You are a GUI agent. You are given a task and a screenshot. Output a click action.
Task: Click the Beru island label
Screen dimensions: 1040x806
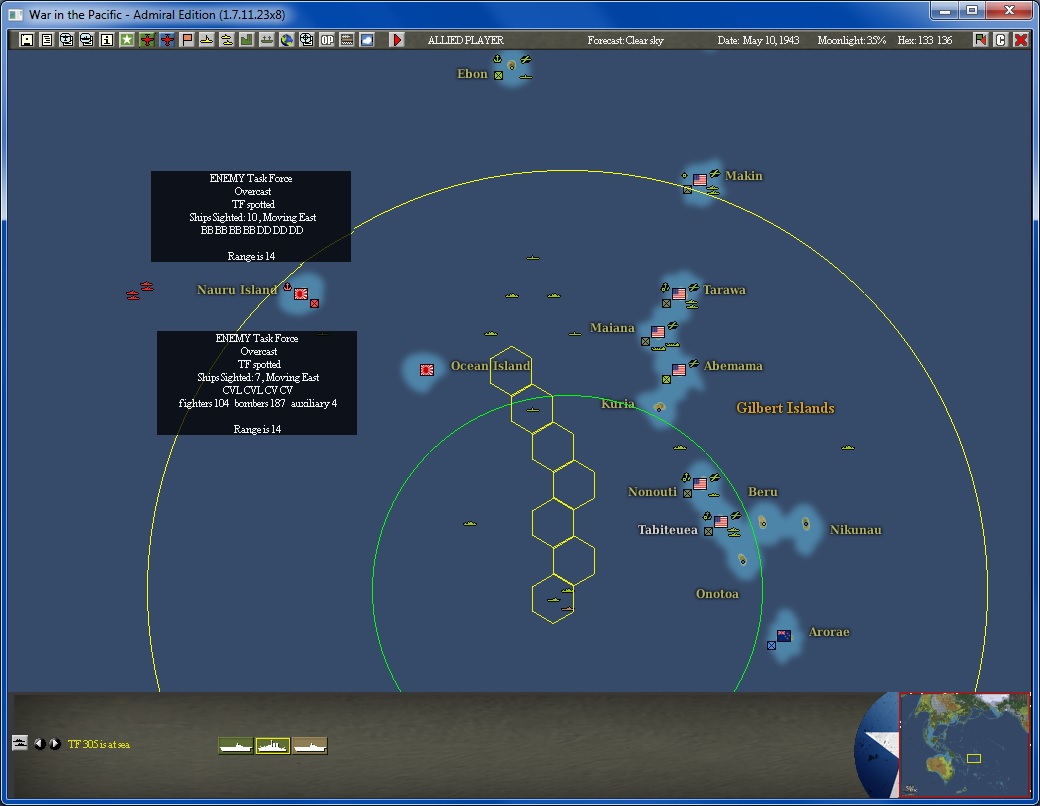pos(763,492)
